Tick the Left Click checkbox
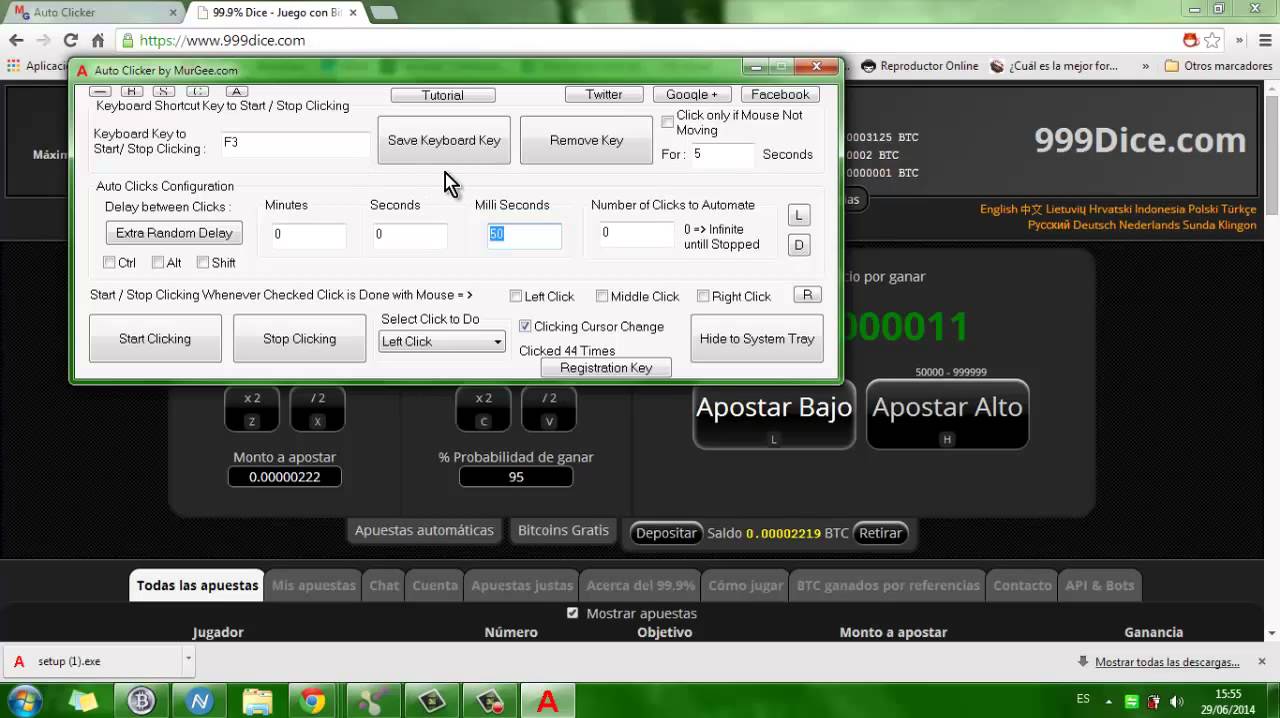The width and height of the screenshot is (1280, 718). tap(516, 296)
